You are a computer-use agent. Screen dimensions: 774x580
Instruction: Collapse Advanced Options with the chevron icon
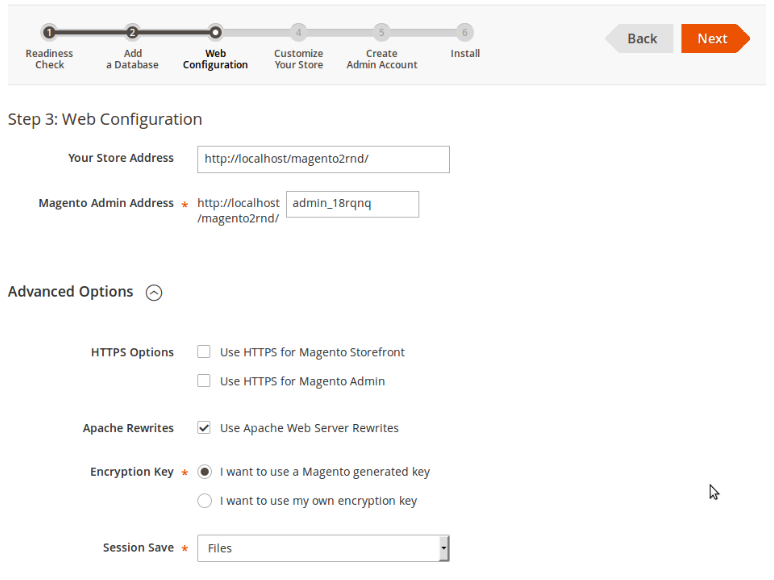tap(154, 293)
